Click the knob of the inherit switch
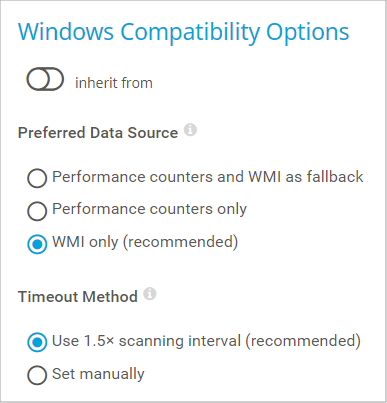Screen dimensions: 387x403 (38, 79)
